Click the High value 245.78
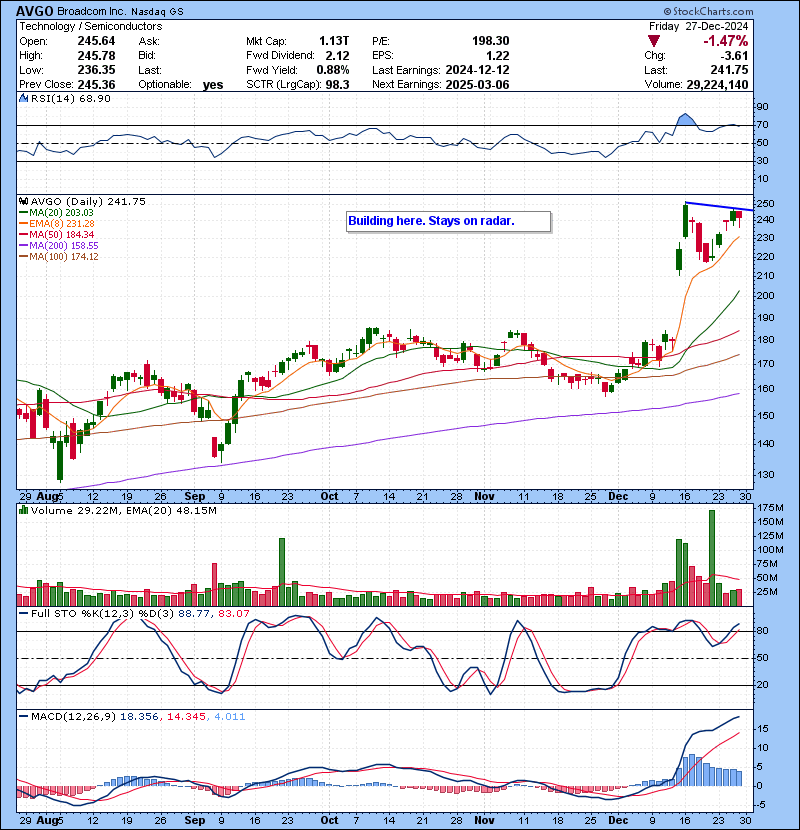This screenshot has height=830, width=800. (96, 56)
